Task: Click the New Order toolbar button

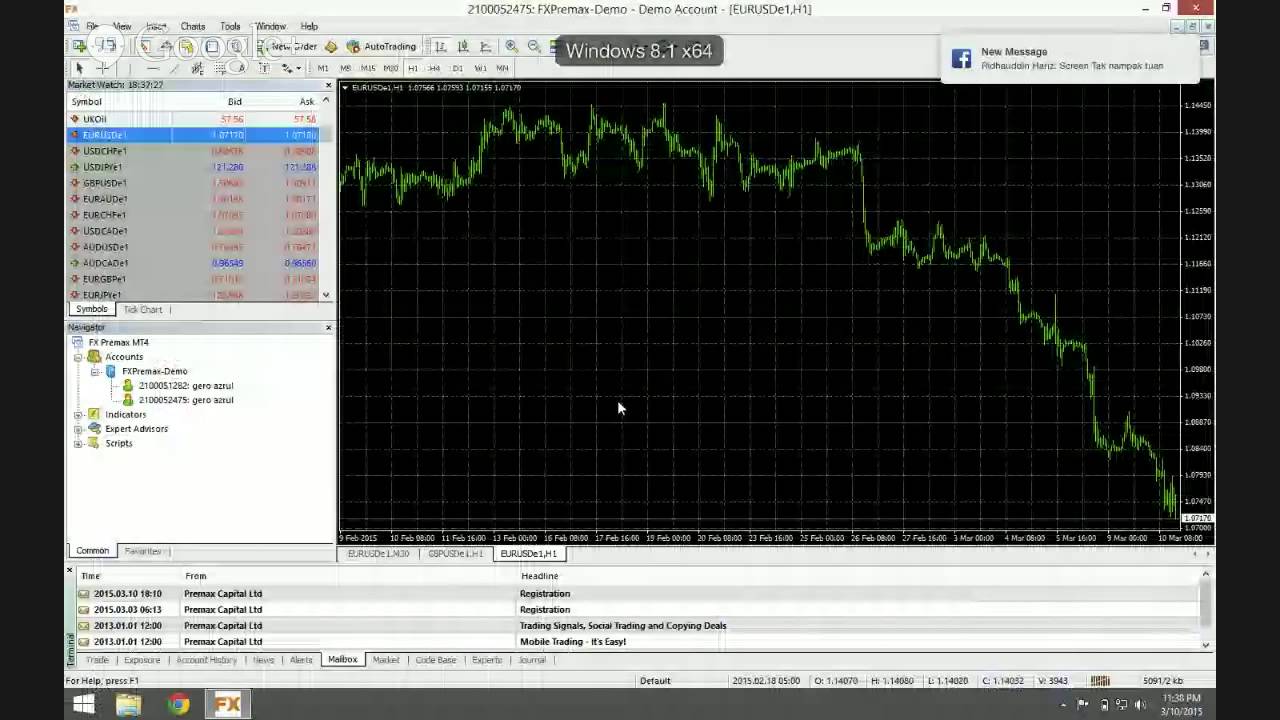Action: click(x=289, y=46)
